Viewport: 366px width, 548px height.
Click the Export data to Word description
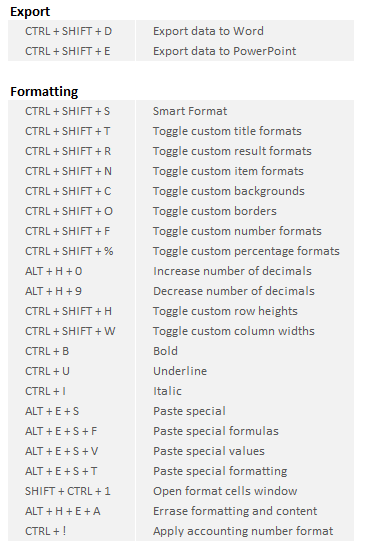tap(208, 31)
